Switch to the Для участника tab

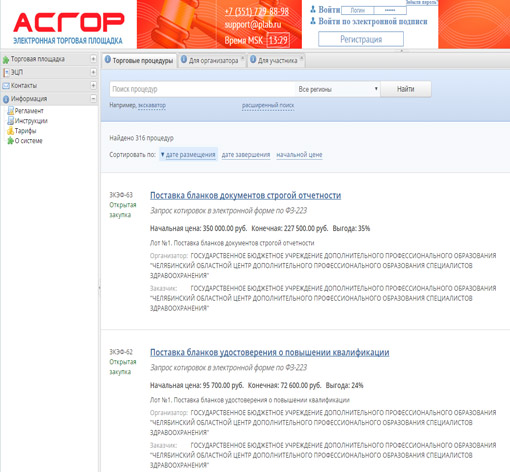276,60
